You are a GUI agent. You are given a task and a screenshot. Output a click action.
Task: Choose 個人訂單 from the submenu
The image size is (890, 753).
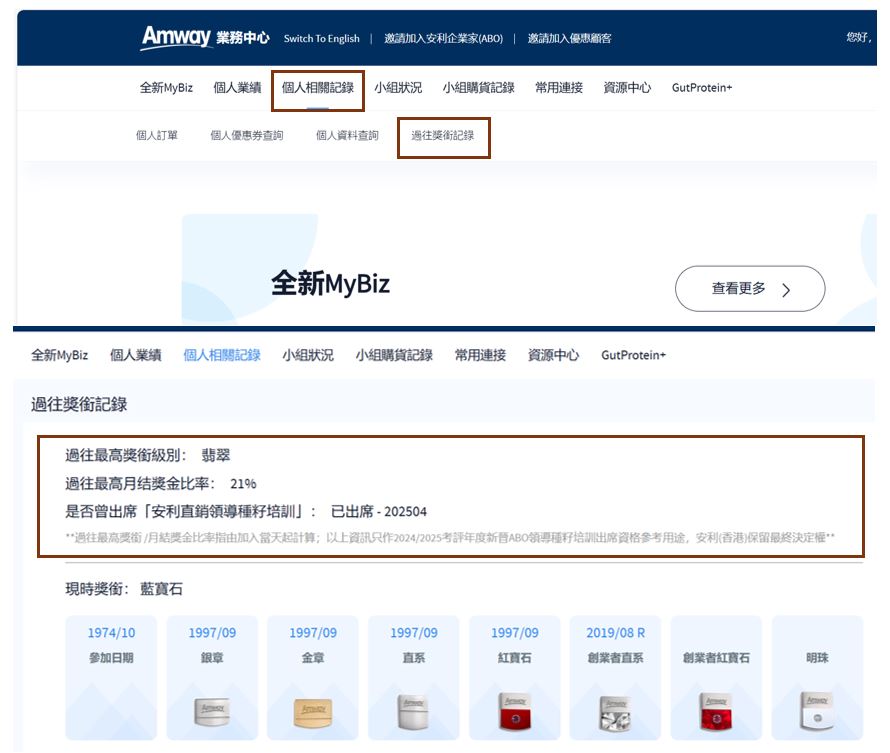(x=157, y=136)
